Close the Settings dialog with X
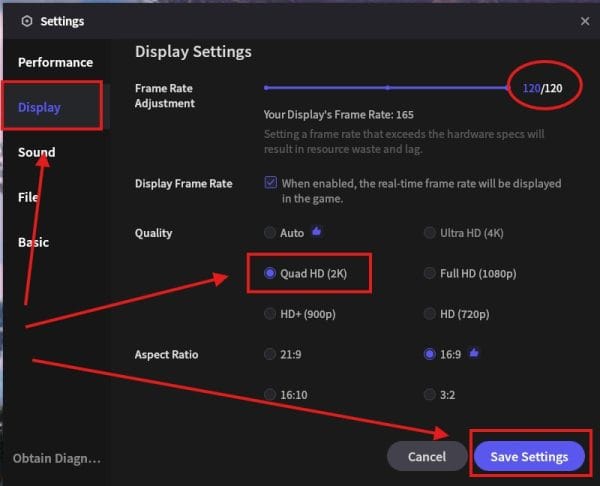This screenshot has width=600, height=486. click(585, 21)
